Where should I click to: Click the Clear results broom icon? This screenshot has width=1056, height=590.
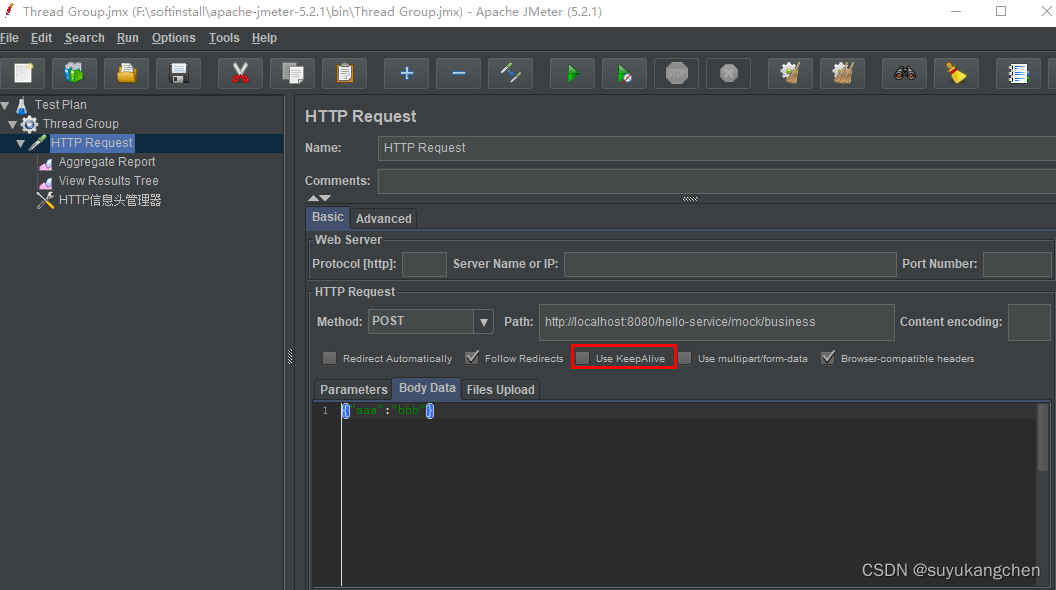tap(790, 73)
